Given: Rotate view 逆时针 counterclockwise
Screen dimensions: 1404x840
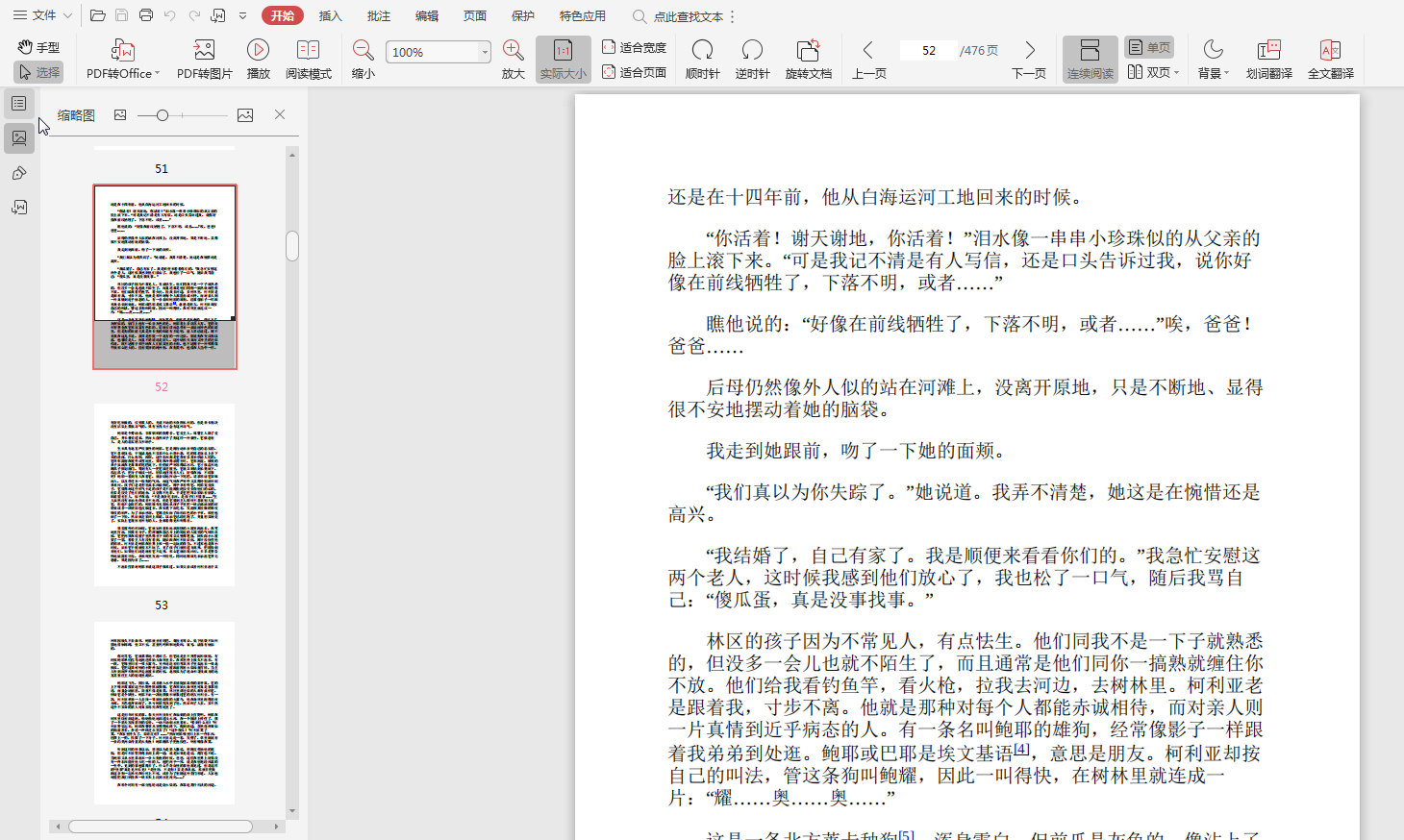Looking at the screenshot, I should [752, 60].
